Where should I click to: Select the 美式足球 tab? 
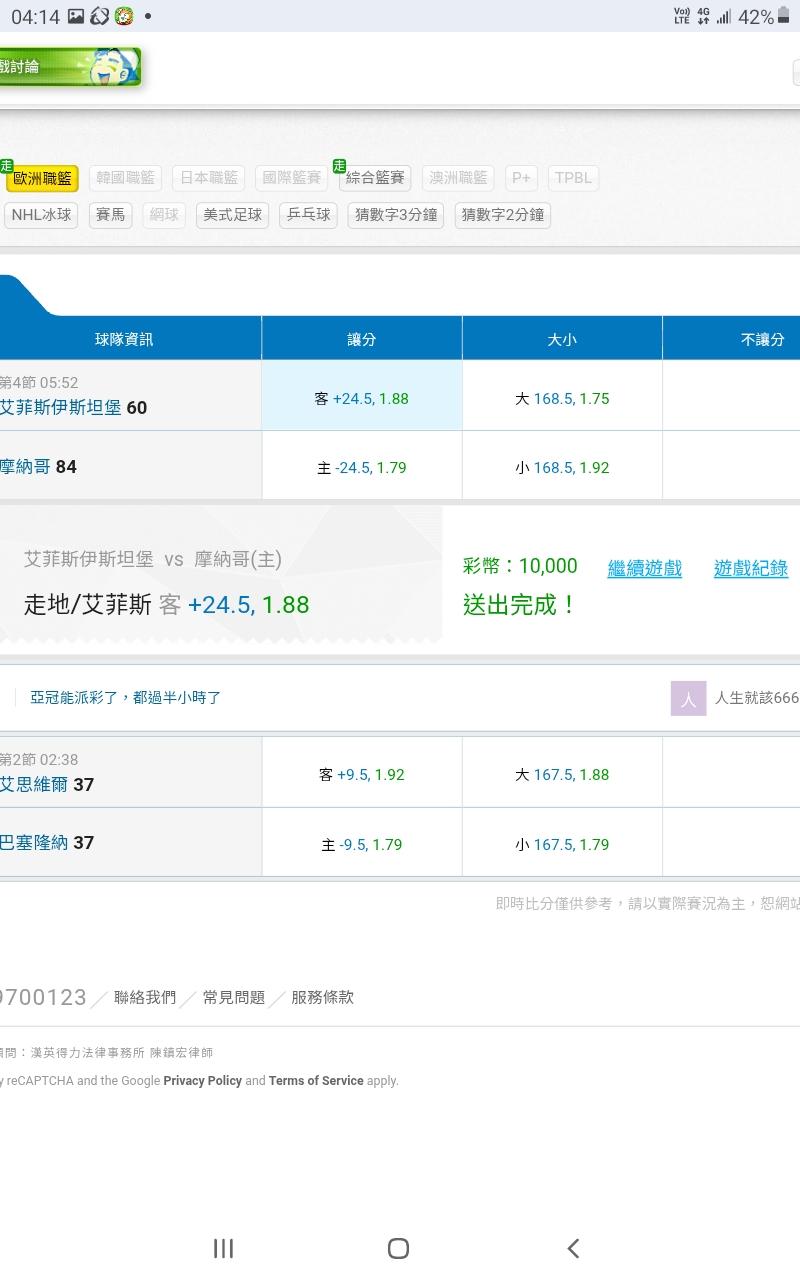click(x=232, y=215)
